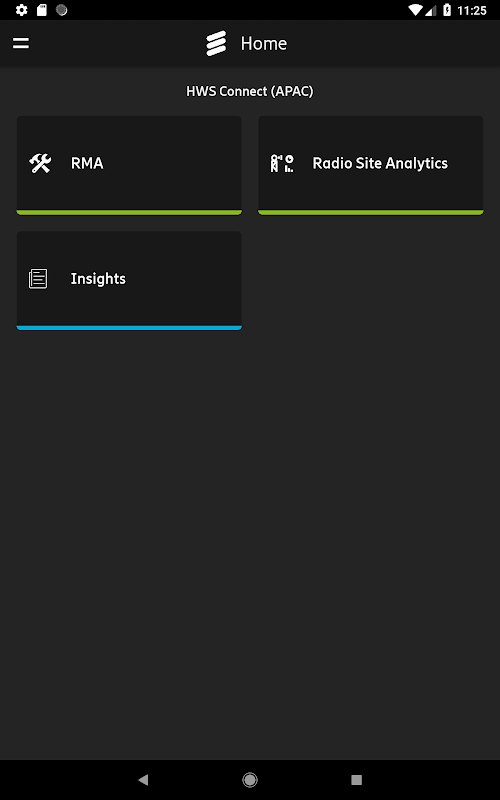Tap the SD card status icon
500x800 pixels.
click(x=42, y=10)
